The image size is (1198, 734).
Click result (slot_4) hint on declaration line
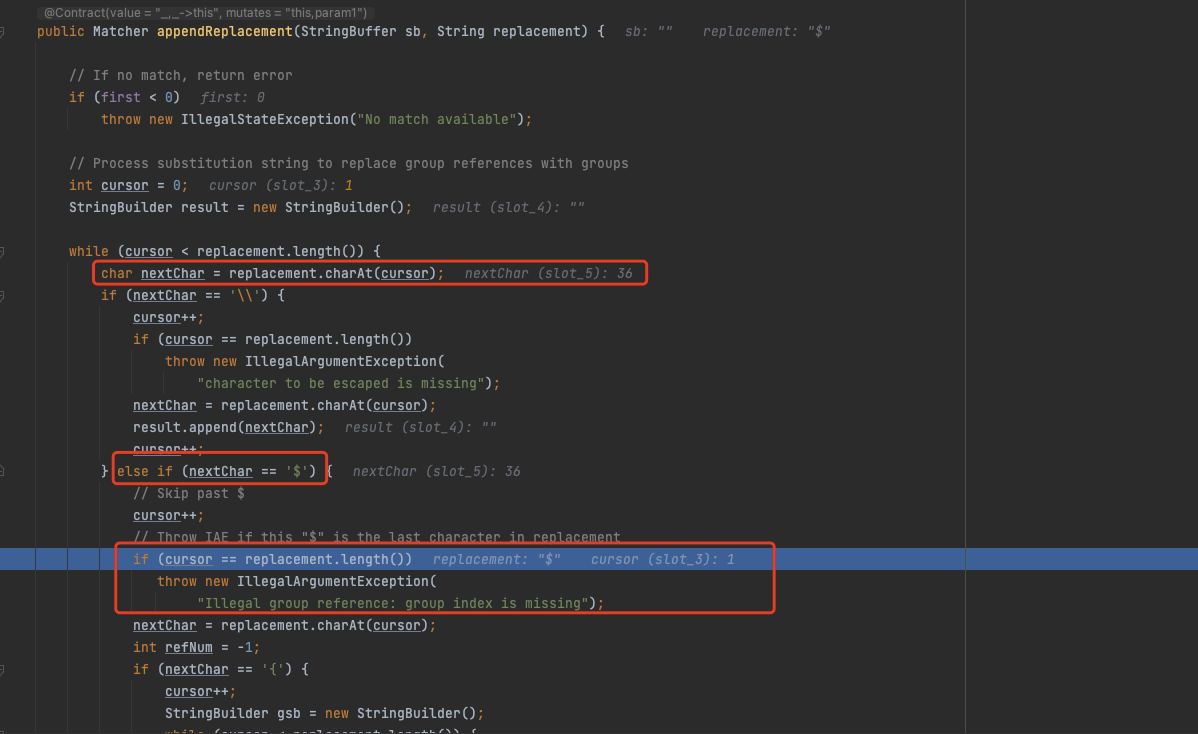coord(509,207)
